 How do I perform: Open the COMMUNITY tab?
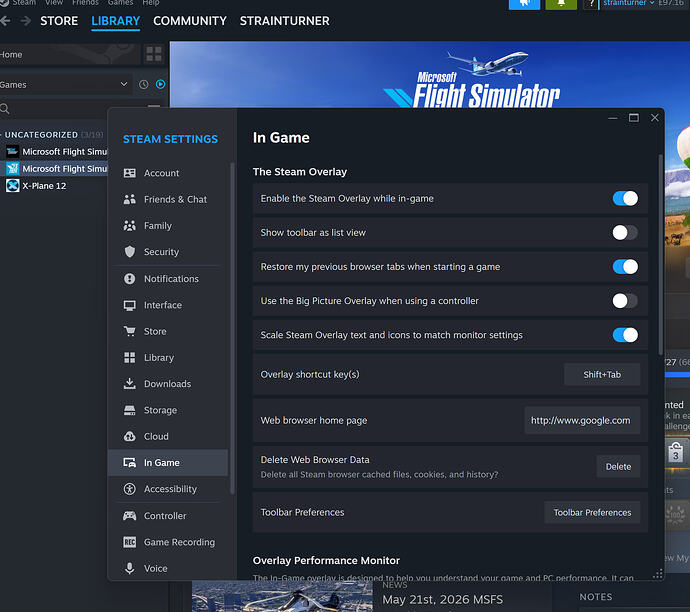point(190,21)
